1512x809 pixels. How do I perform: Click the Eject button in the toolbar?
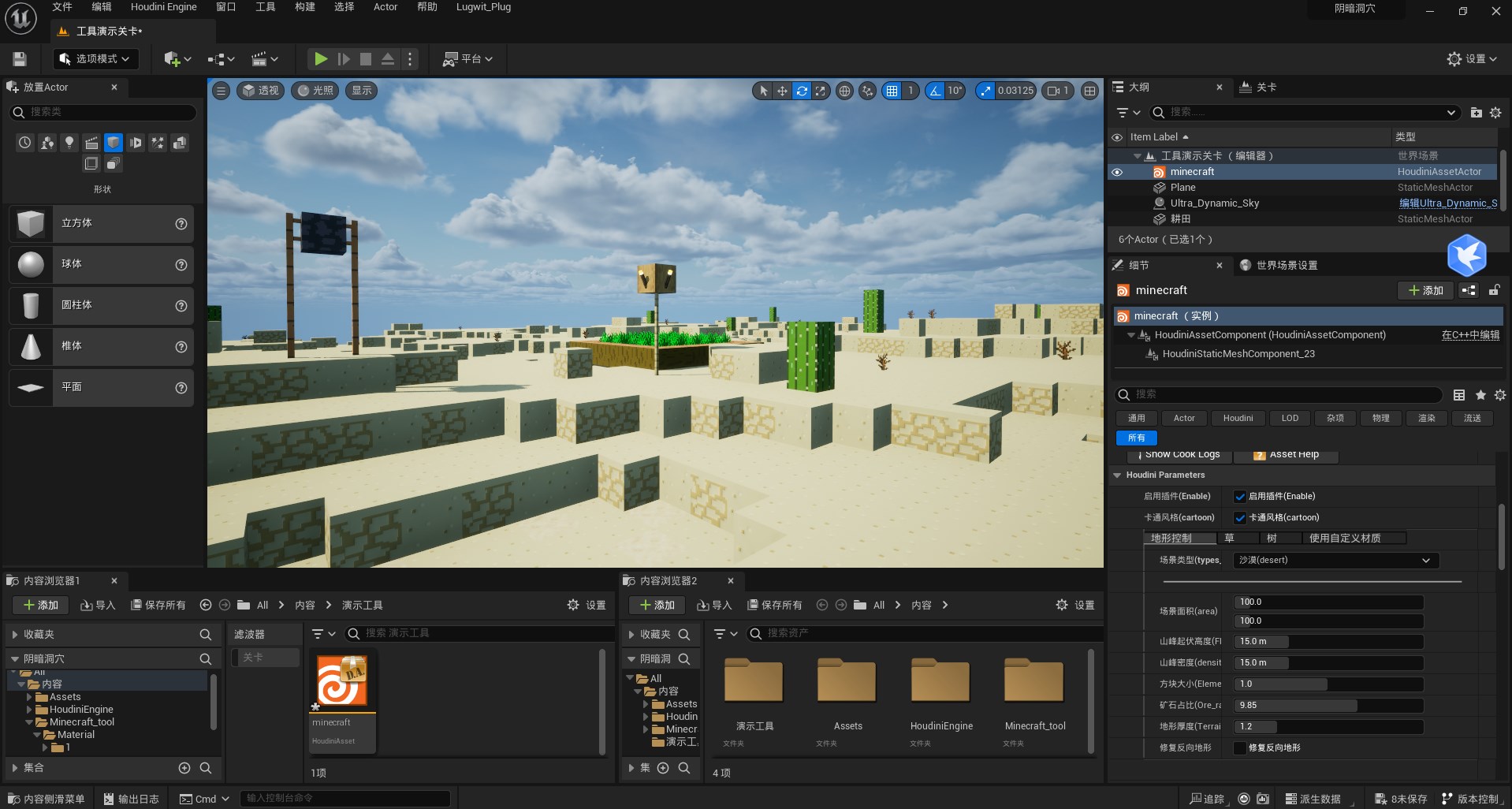click(x=388, y=59)
